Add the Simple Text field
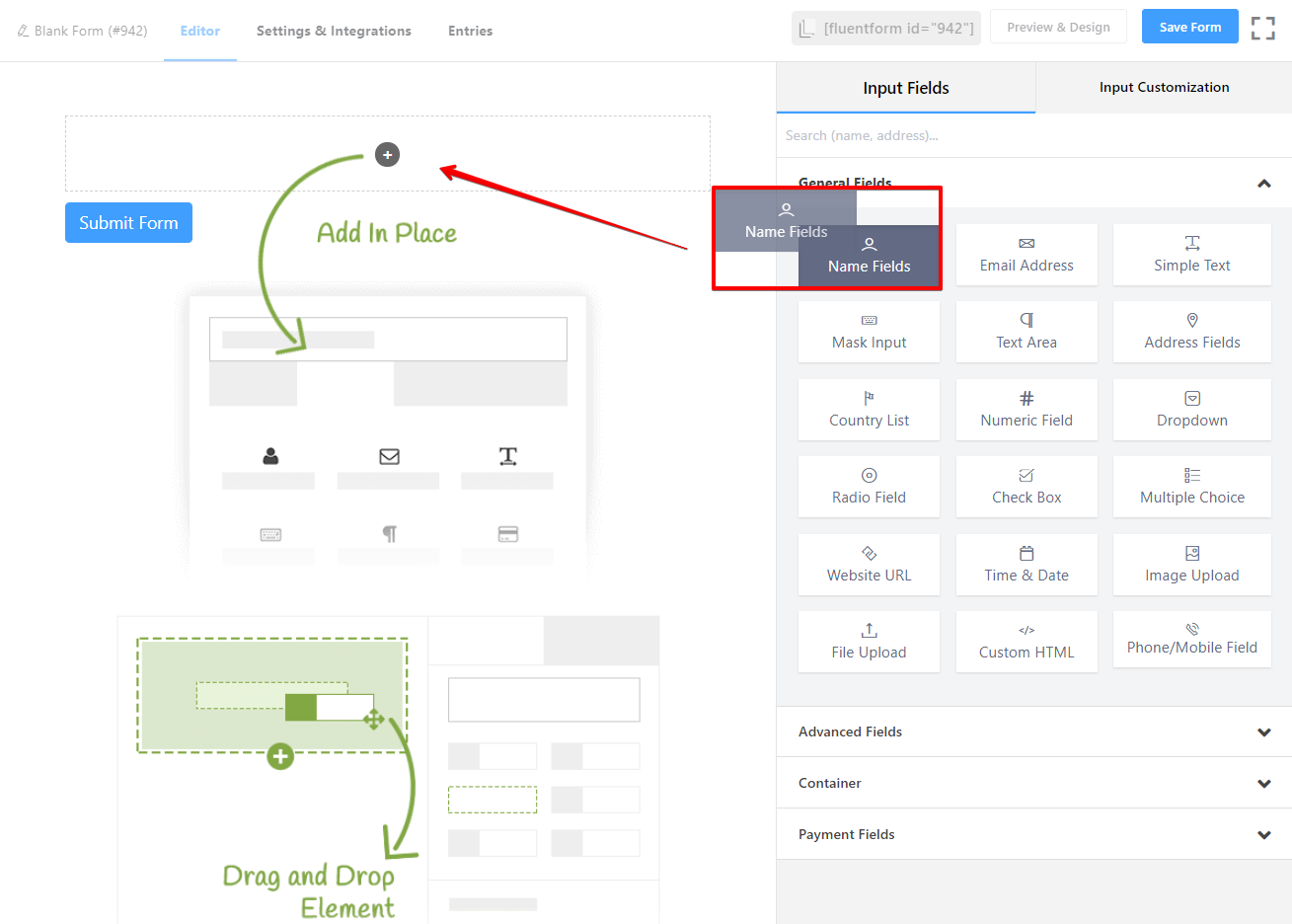This screenshot has width=1292, height=924. 1191,255
